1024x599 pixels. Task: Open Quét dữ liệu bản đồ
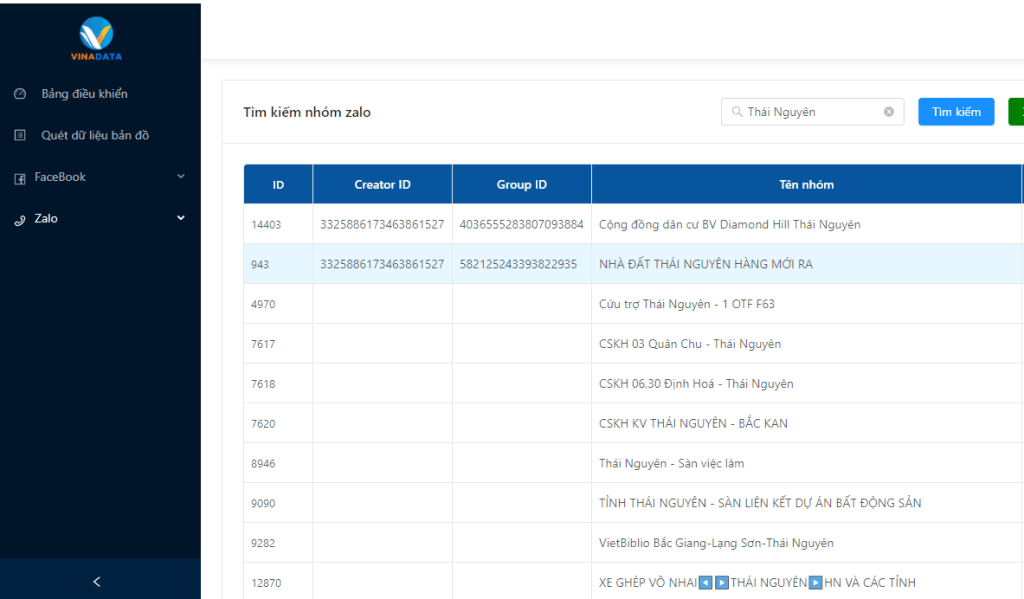click(x=95, y=135)
